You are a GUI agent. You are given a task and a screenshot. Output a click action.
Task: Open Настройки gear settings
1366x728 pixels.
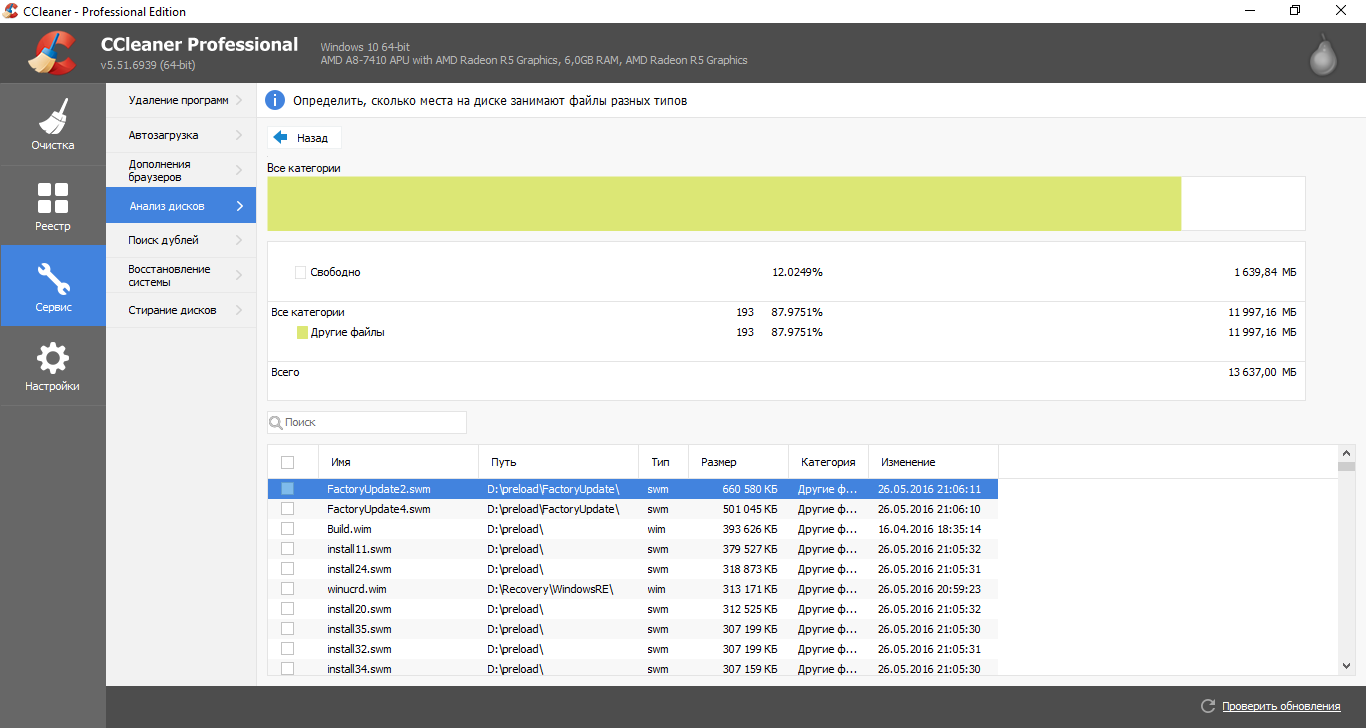coord(53,366)
